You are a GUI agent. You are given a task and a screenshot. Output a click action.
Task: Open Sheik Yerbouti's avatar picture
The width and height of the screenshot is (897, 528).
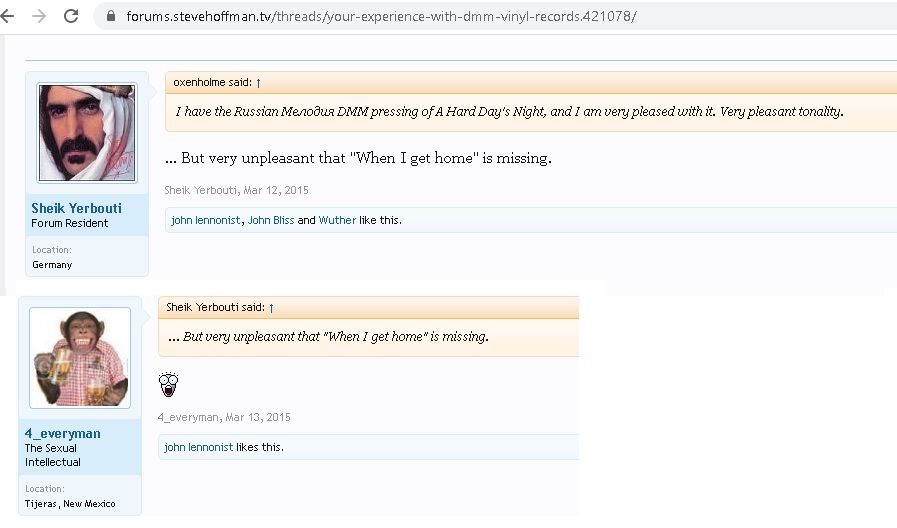pyautogui.click(x=87, y=133)
